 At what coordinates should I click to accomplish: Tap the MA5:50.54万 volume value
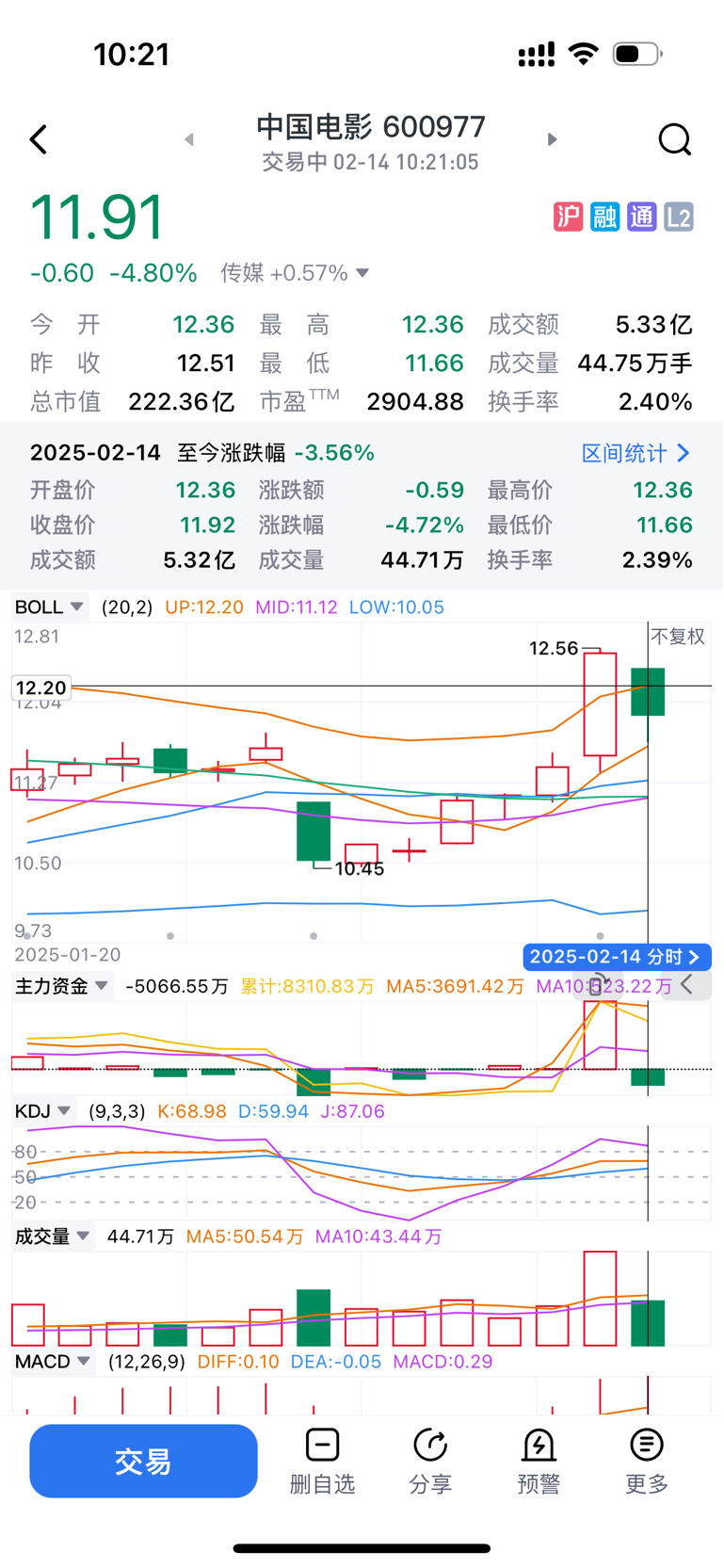tap(245, 1237)
